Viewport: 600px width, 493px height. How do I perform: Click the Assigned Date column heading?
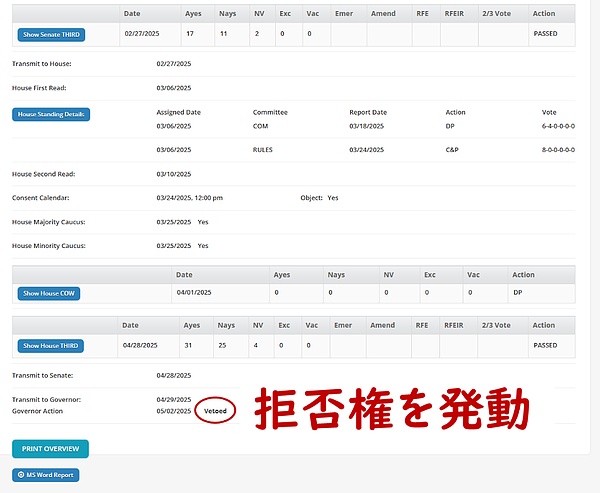pos(179,113)
